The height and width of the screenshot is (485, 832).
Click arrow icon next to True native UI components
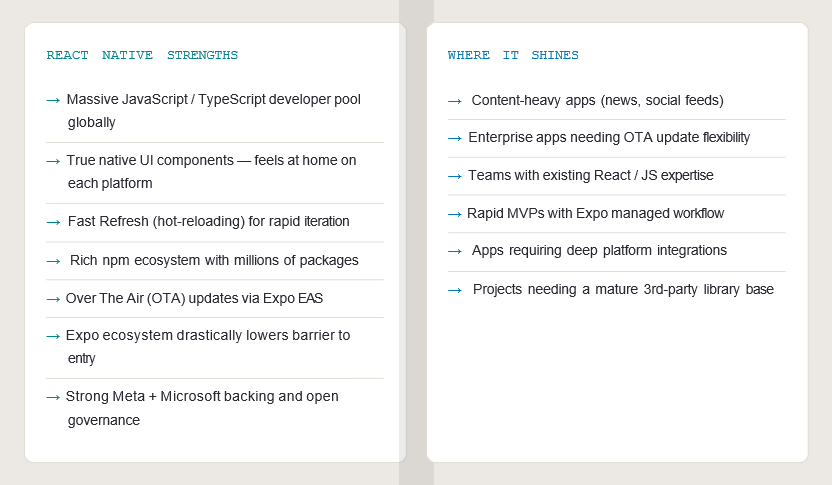point(54,161)
